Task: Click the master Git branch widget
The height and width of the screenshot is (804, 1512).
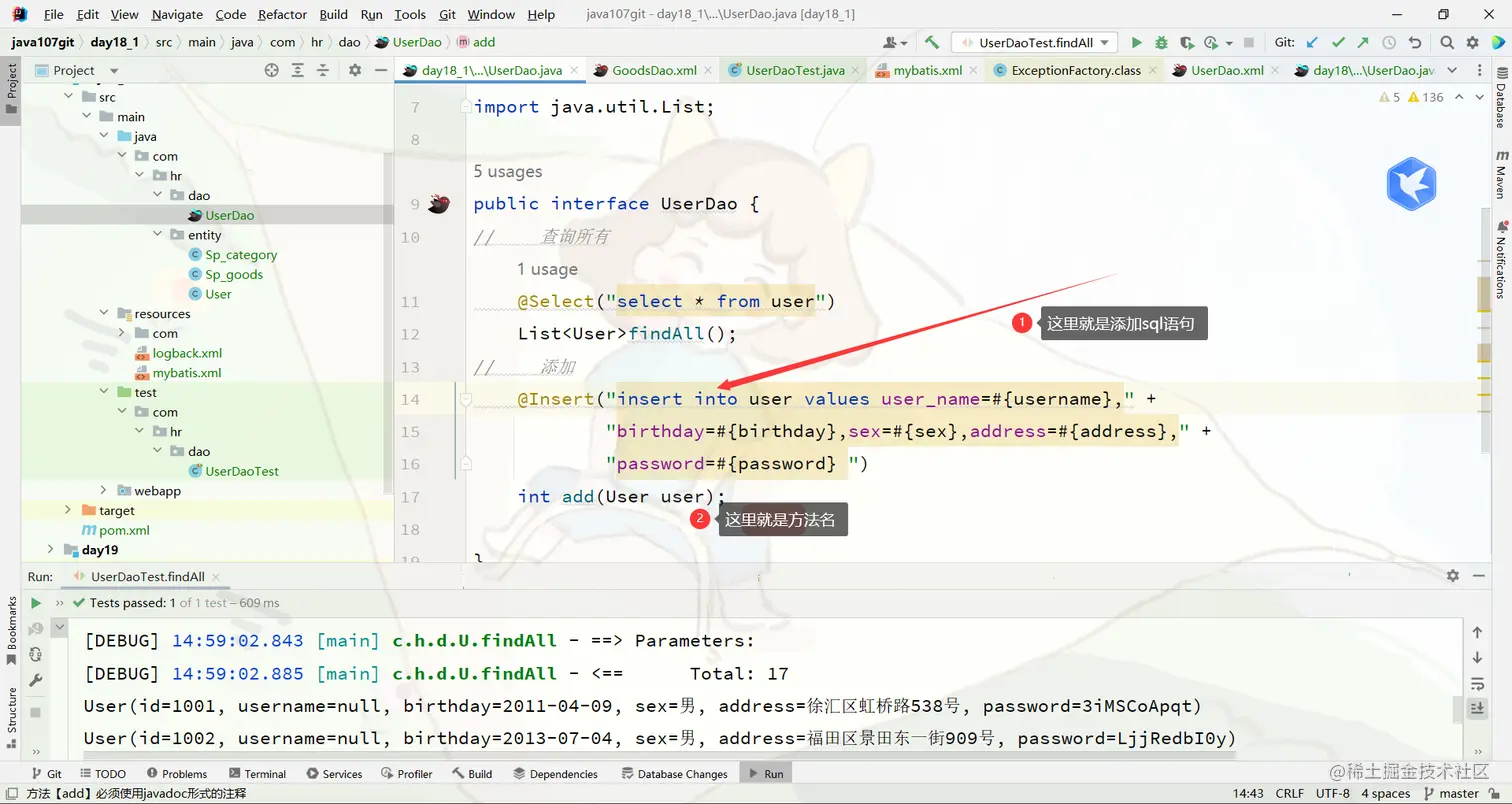Action: (x=1451, y=794)
